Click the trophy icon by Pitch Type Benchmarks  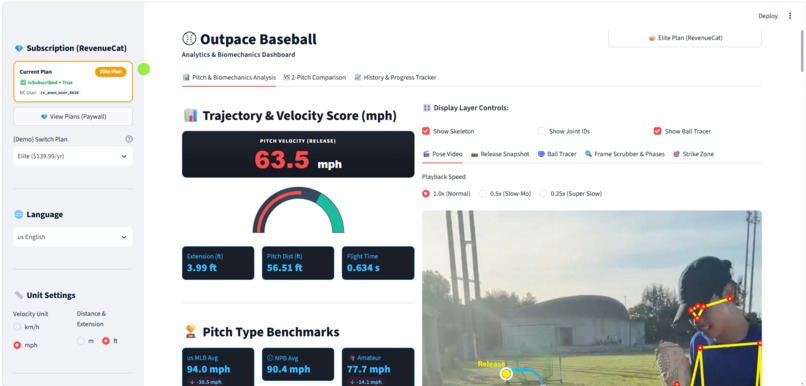[x=190, y=332]
